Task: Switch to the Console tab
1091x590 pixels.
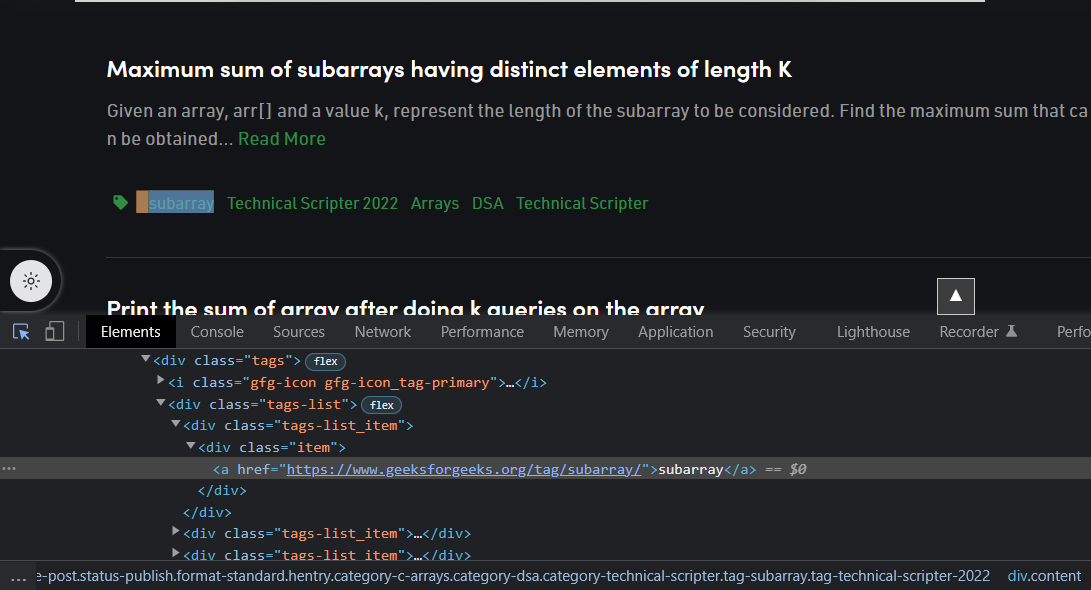Action: point(217,332)
